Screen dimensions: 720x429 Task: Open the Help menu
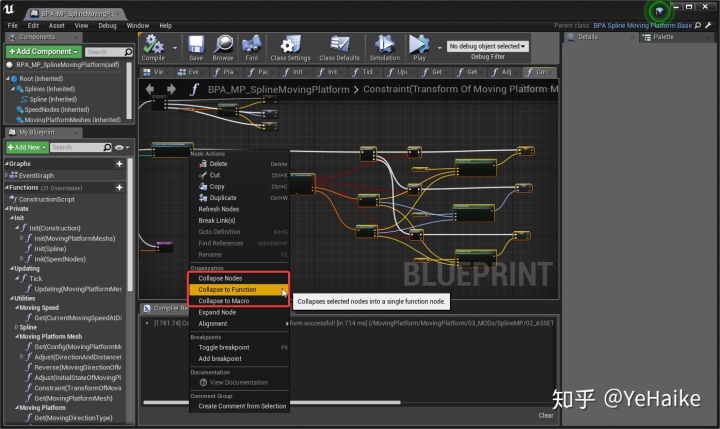tap(166, 26)
